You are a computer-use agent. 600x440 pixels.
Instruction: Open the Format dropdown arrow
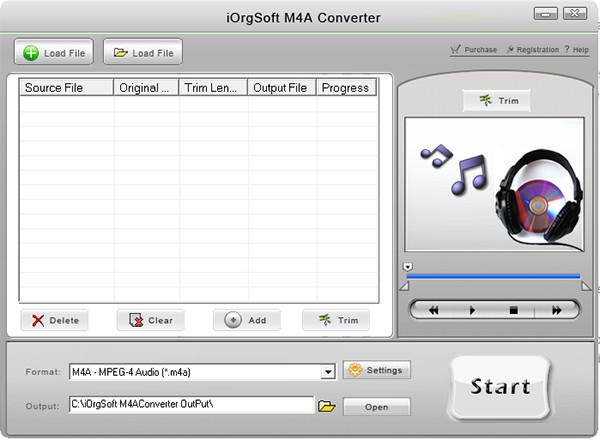(x=328, y=372)
